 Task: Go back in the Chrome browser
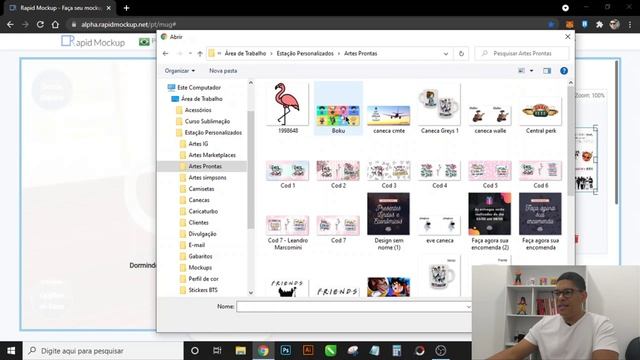coord(10,24)
